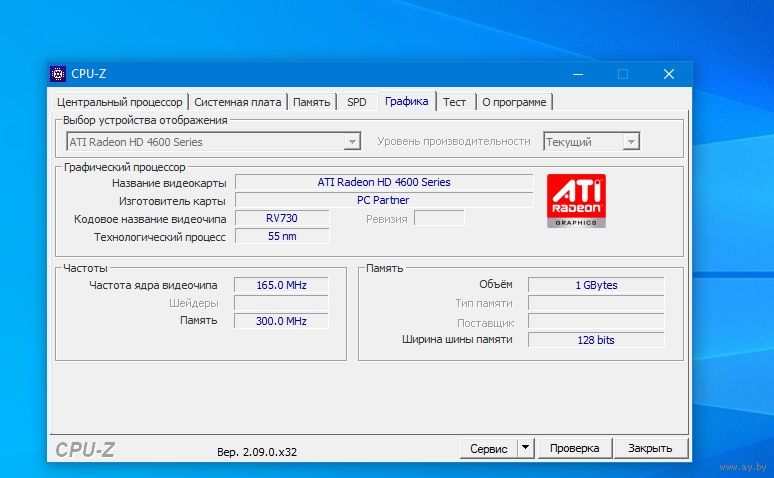The height and width of the screenshot is (478, 774).
Task: Click the Технологический процесс label
Action: click(x=160, y=237)
